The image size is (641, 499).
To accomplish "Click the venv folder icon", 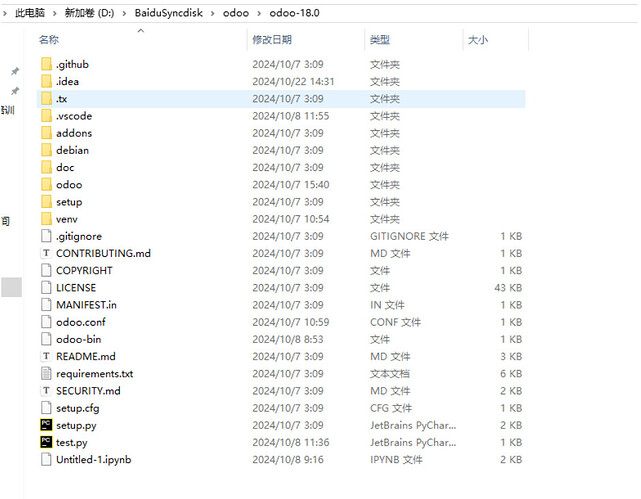I will pos(46,219).
